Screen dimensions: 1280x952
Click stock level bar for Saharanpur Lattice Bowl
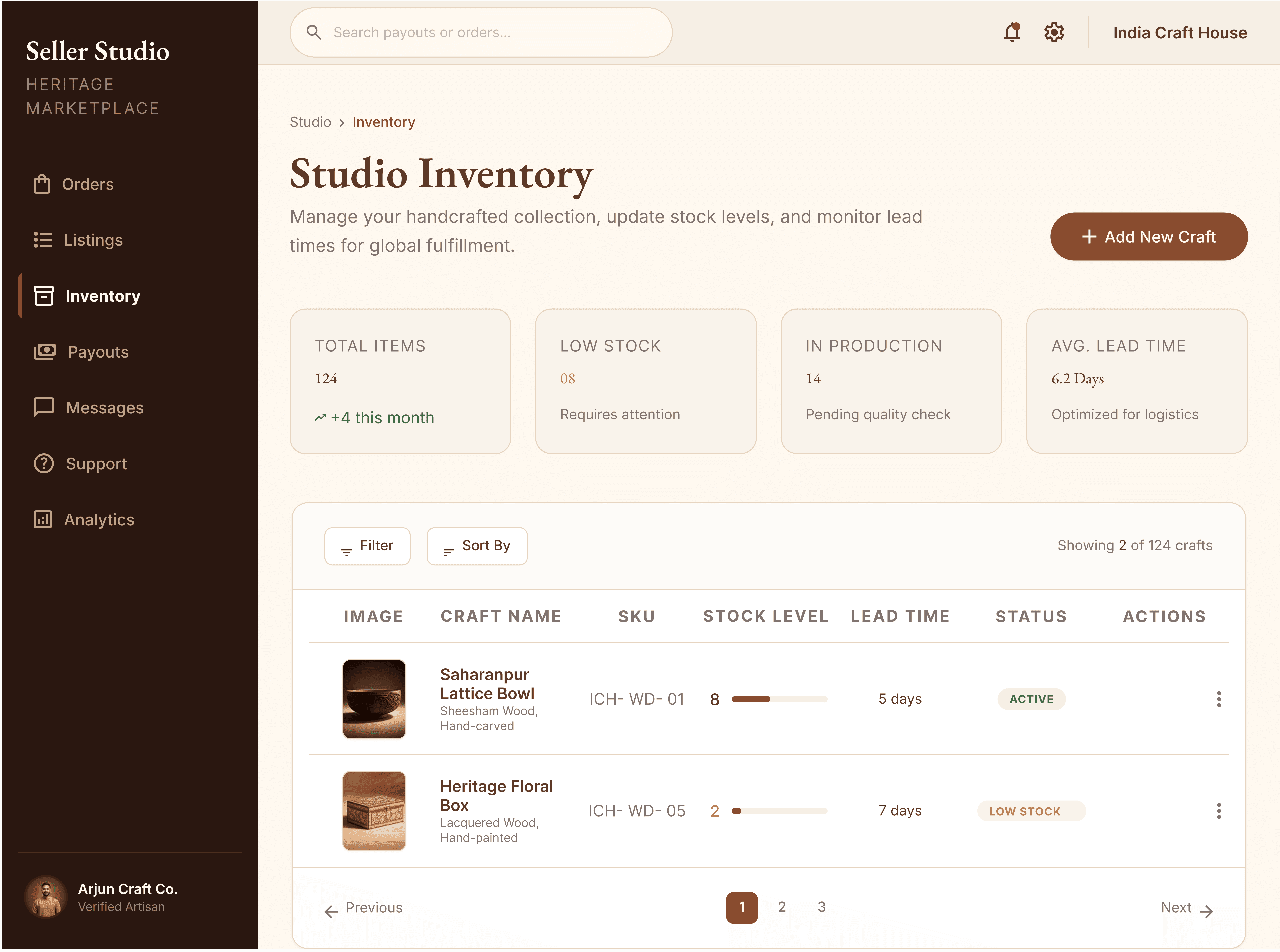click(x=779, y=699)
